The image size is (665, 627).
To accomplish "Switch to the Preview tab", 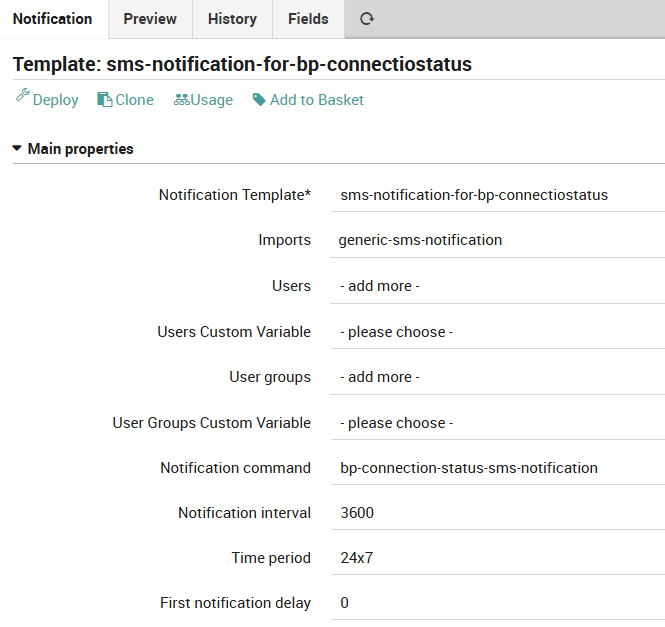I will point(150,19).
